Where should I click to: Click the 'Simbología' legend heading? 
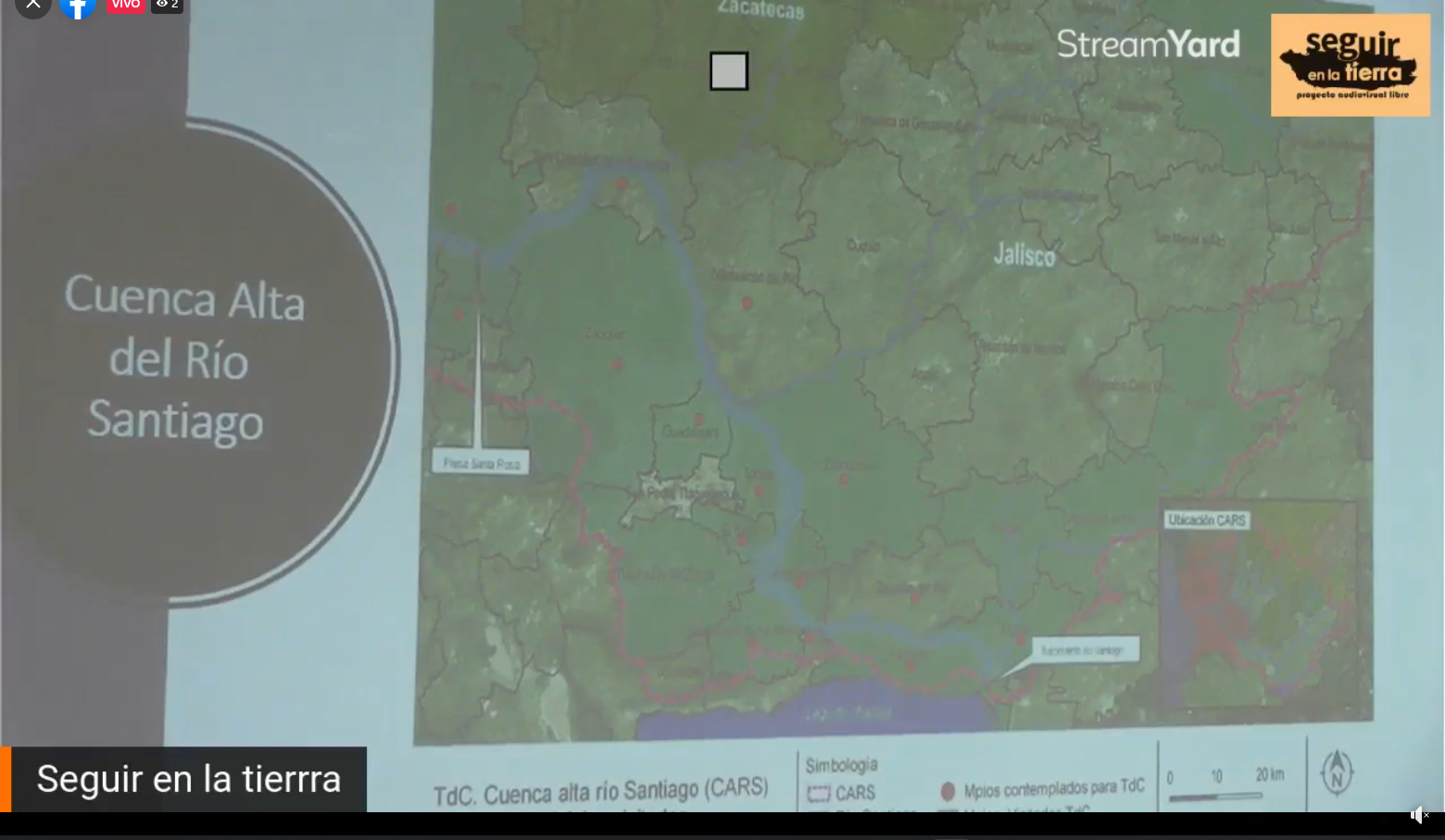pyautogui.click(x=840, y=765)
